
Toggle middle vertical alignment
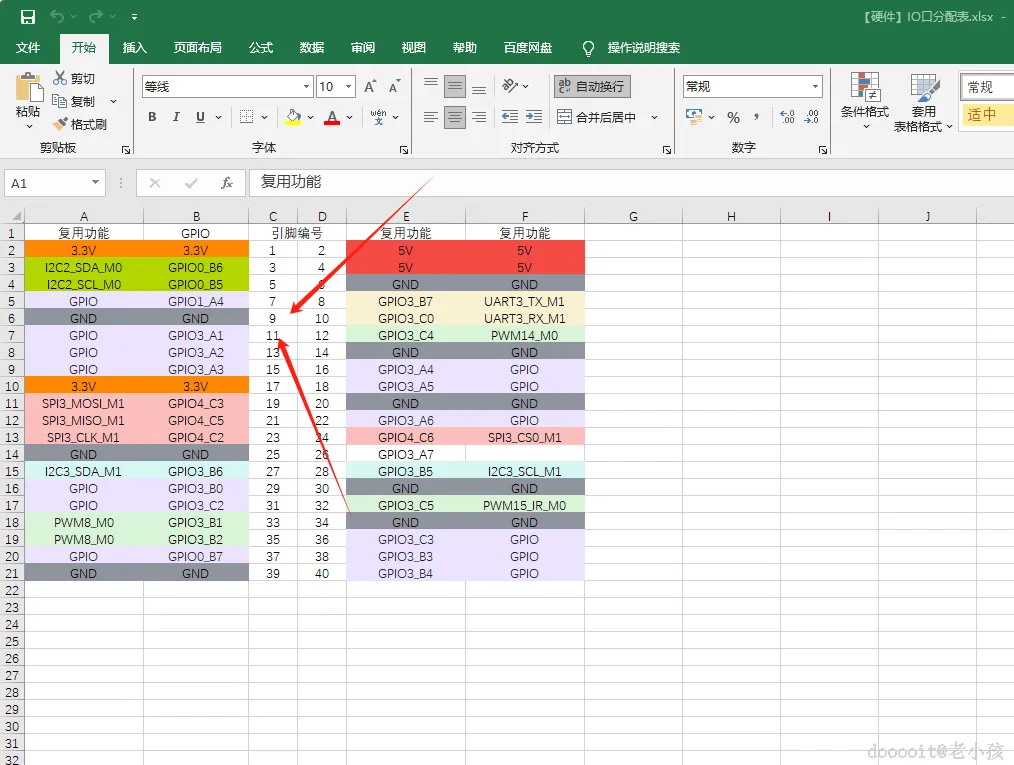pos(455,87)
